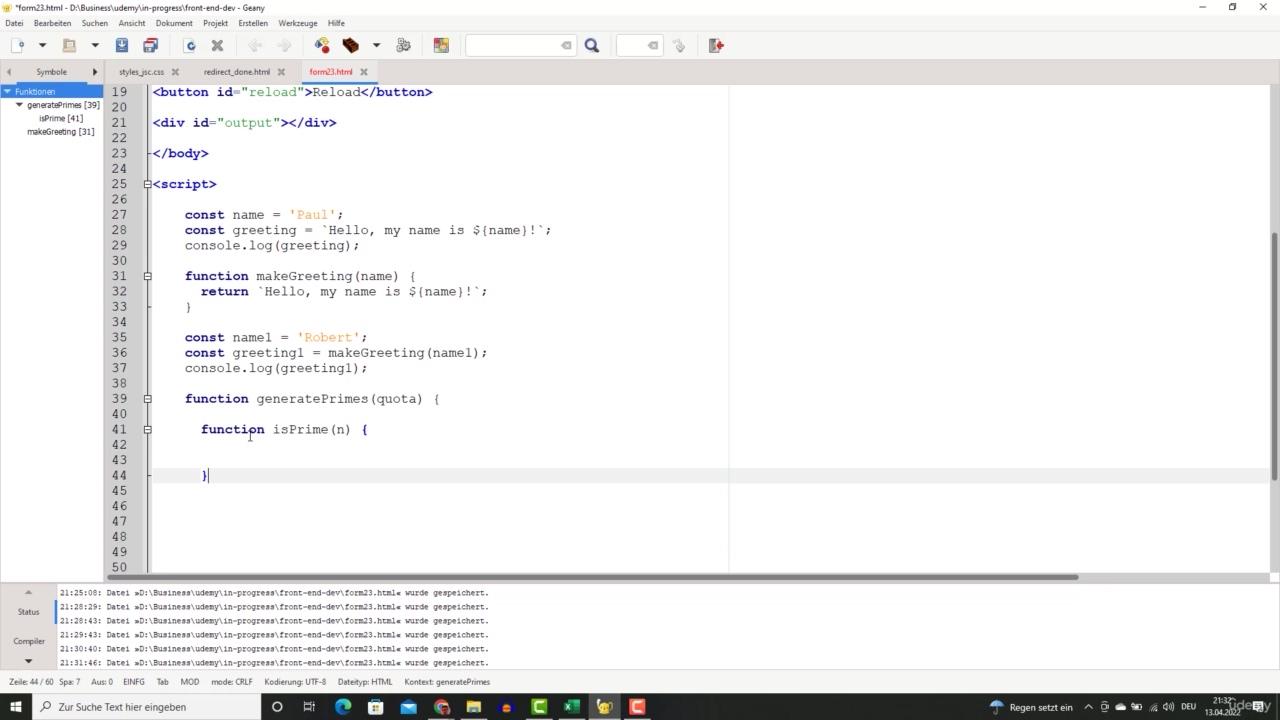
Task: Click the jump-to-line icon
Action: [679, 45]
